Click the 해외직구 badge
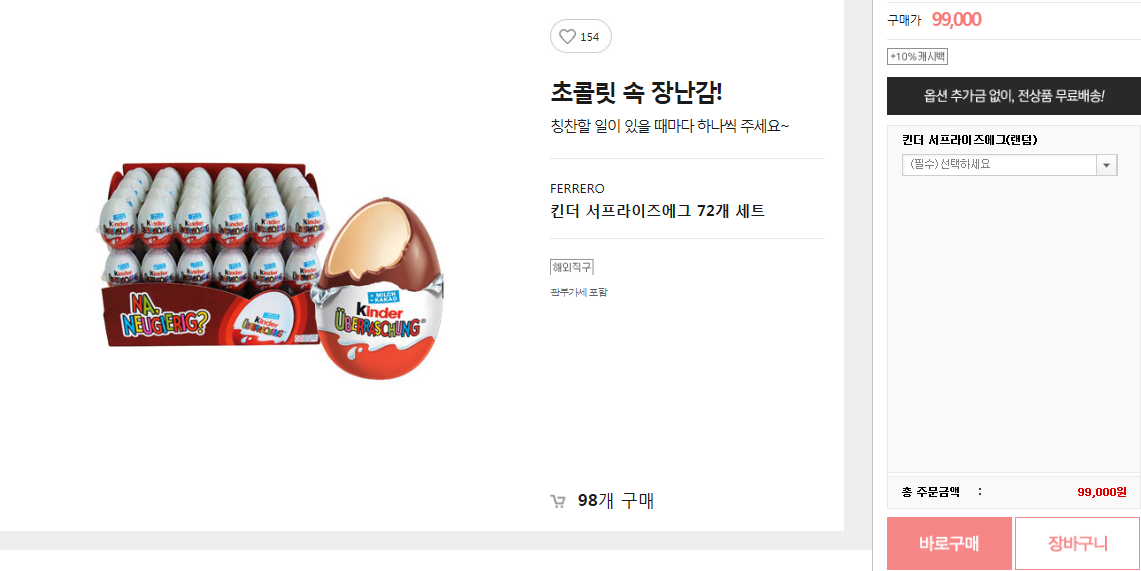 [572, 268]
